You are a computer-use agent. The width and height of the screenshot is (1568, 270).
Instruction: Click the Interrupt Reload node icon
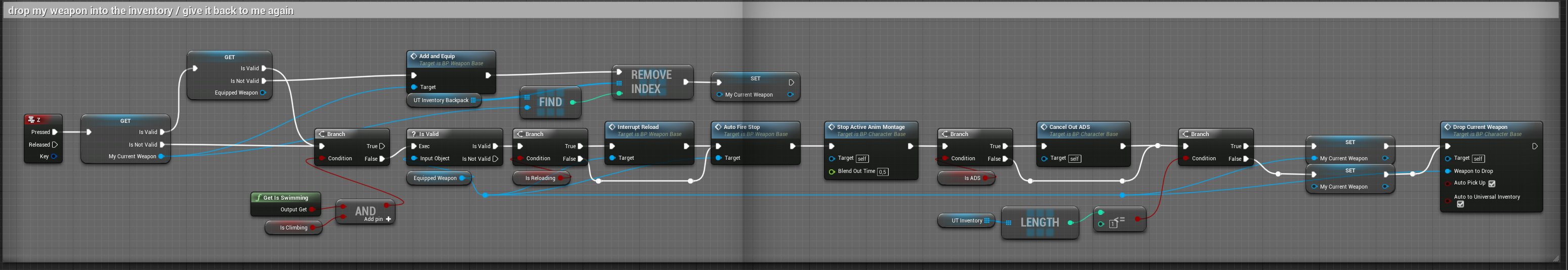tap(612, 127)
